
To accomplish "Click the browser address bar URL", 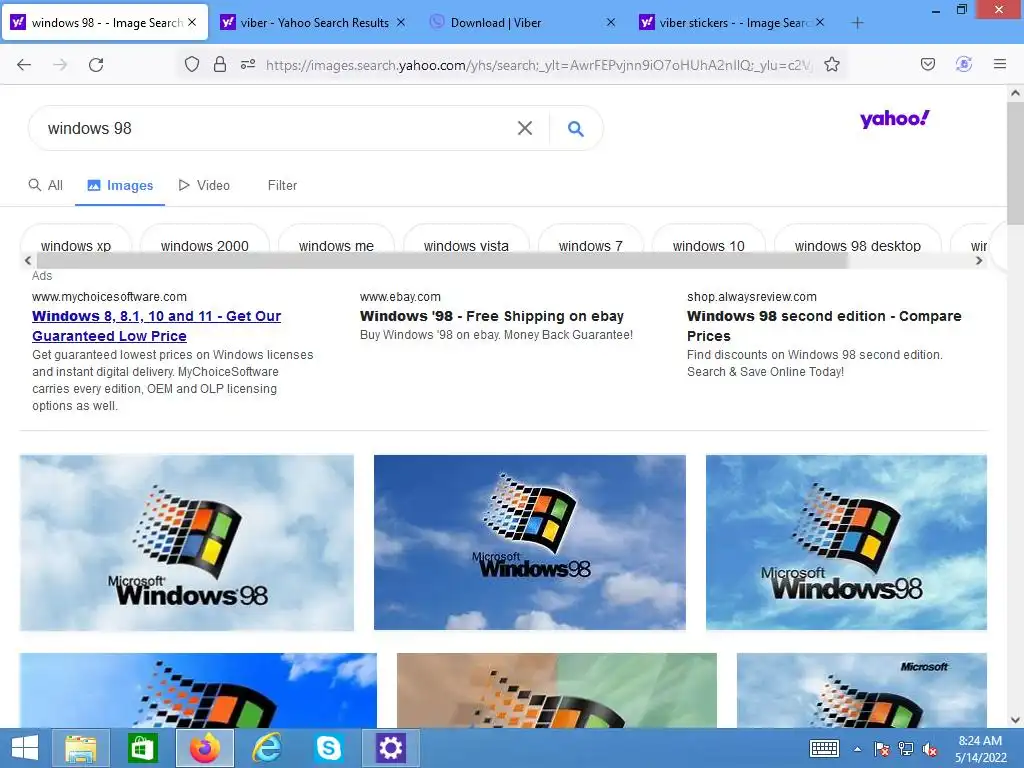I will [x=539, y=65].
